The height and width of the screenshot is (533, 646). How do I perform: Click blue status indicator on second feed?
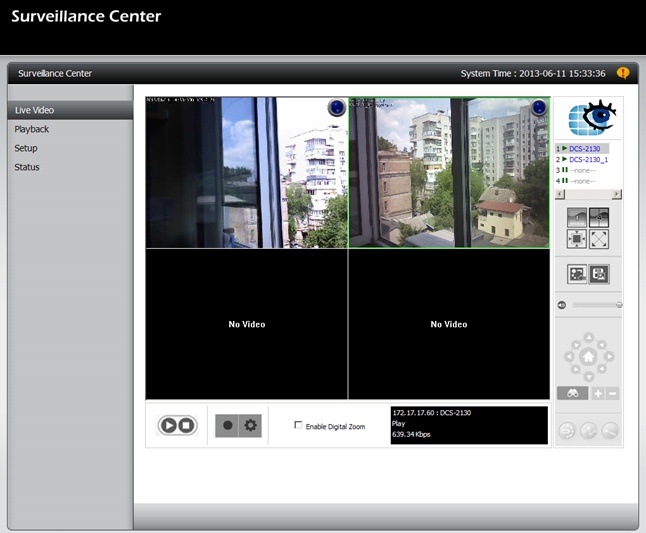tap(538, 108)
